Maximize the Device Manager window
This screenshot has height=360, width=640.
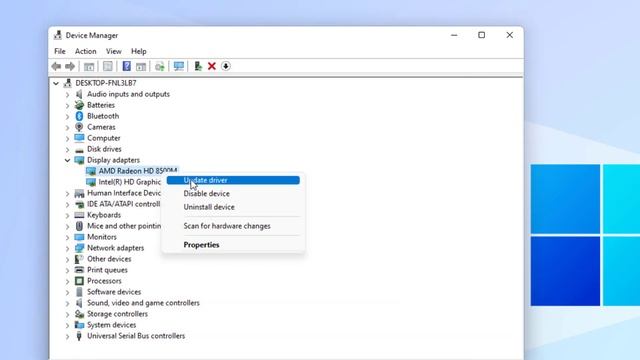click(x=482, y=35)
